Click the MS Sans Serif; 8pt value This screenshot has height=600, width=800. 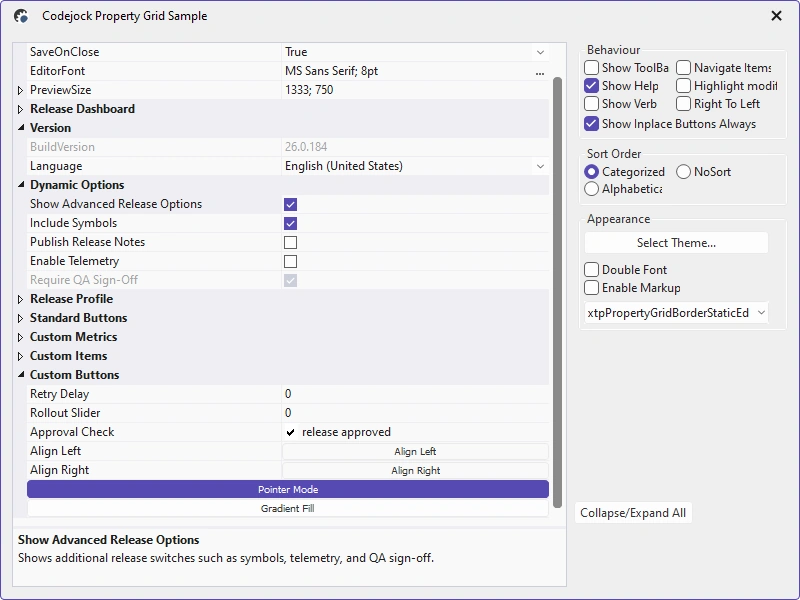(331, 71)
